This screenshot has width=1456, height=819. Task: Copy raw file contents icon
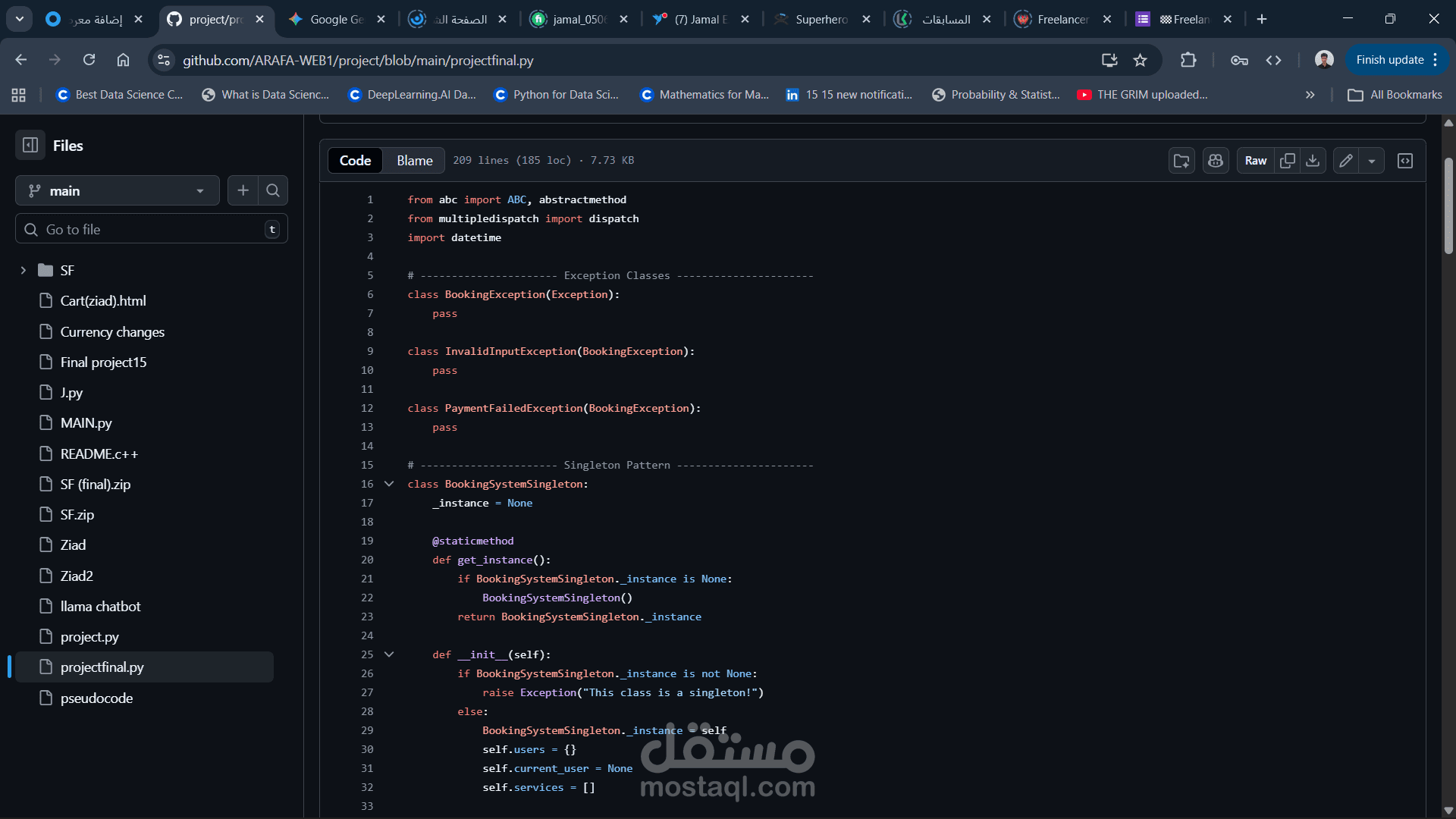1287,161
